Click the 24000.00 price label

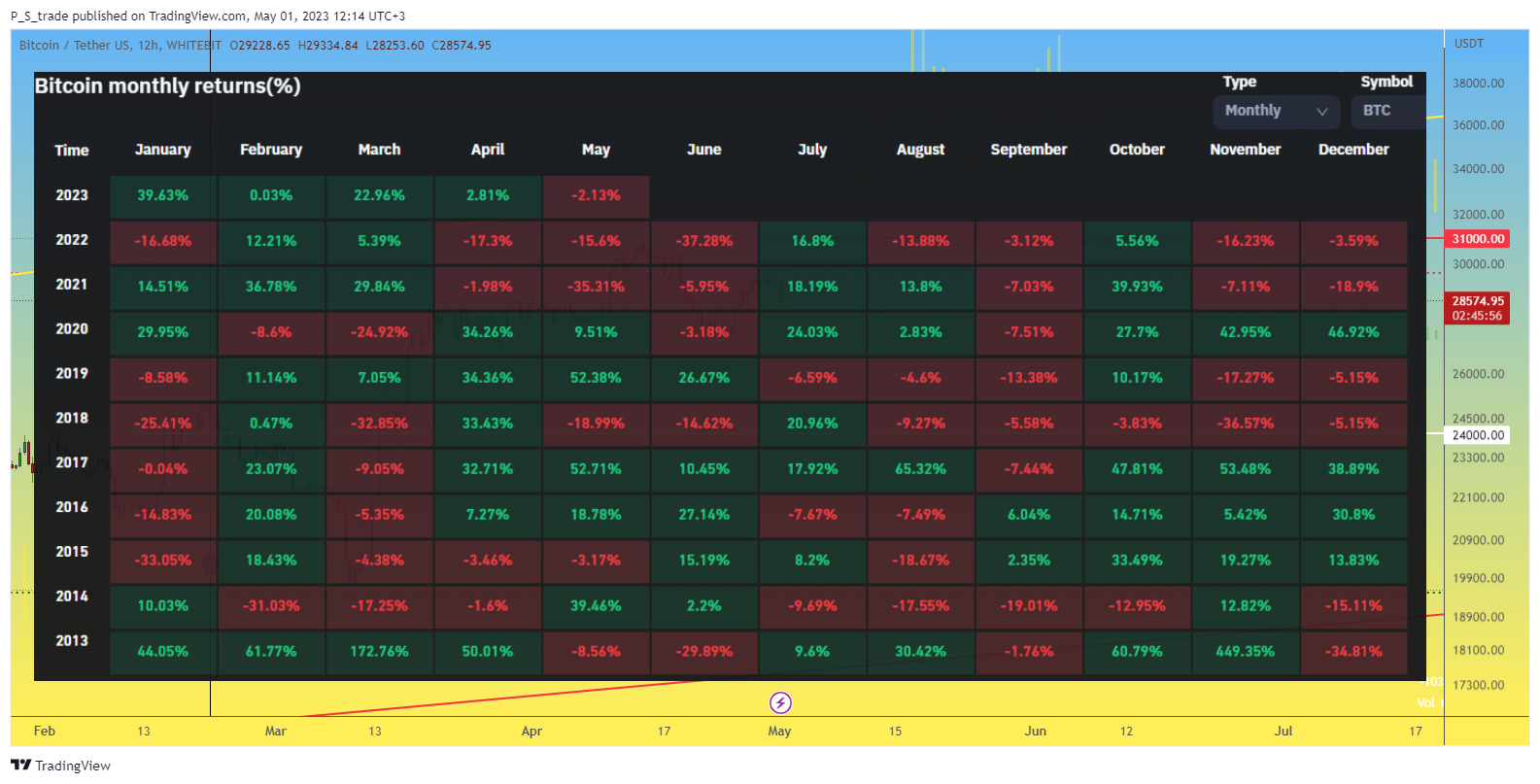pos(1477,435)
